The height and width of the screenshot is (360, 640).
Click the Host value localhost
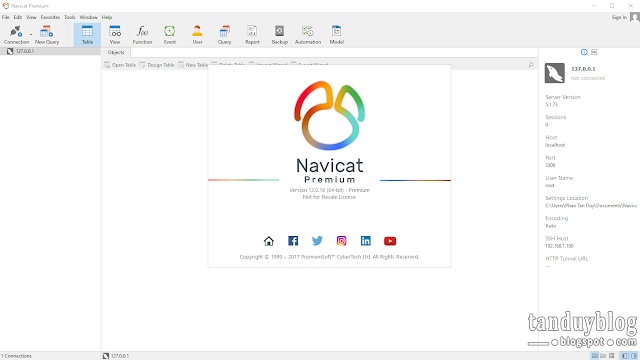[x=555, y=145]
